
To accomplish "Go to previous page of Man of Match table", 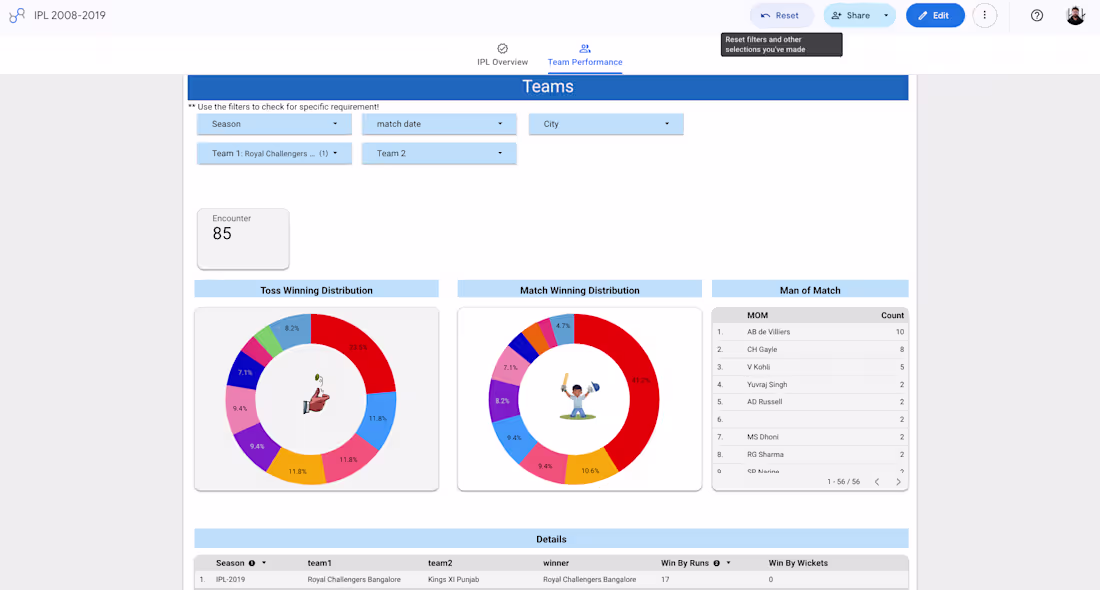I will (877, 481).
